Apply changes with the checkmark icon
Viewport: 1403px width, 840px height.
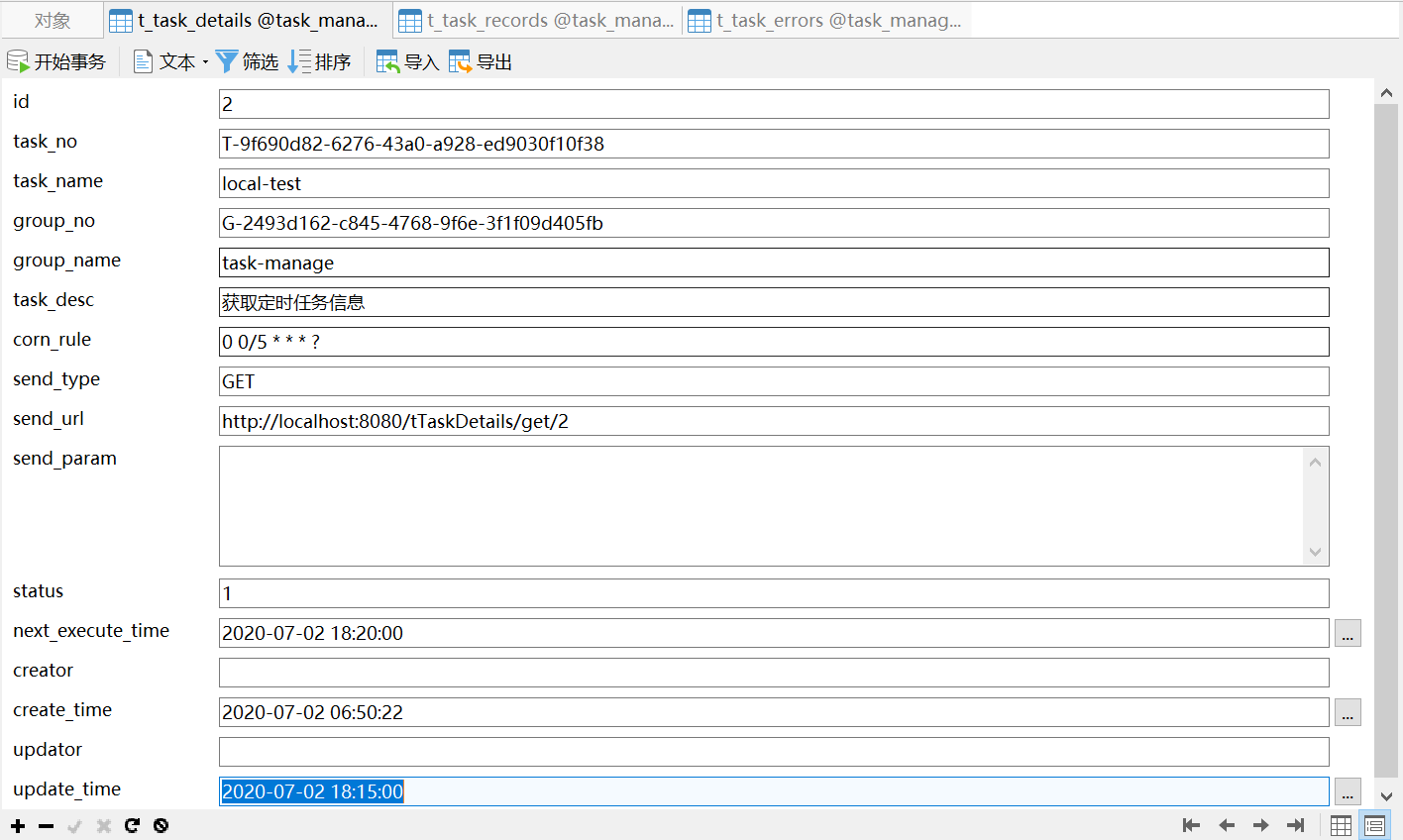coord(74,825)
